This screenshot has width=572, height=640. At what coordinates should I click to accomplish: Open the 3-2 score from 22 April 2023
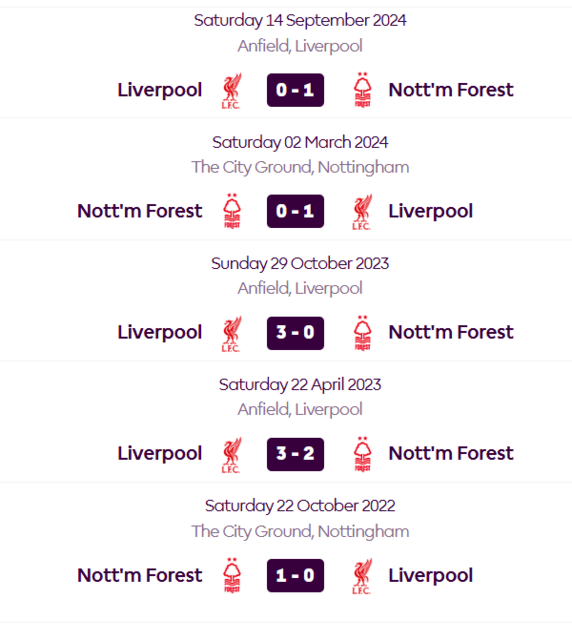pos(295,454)
